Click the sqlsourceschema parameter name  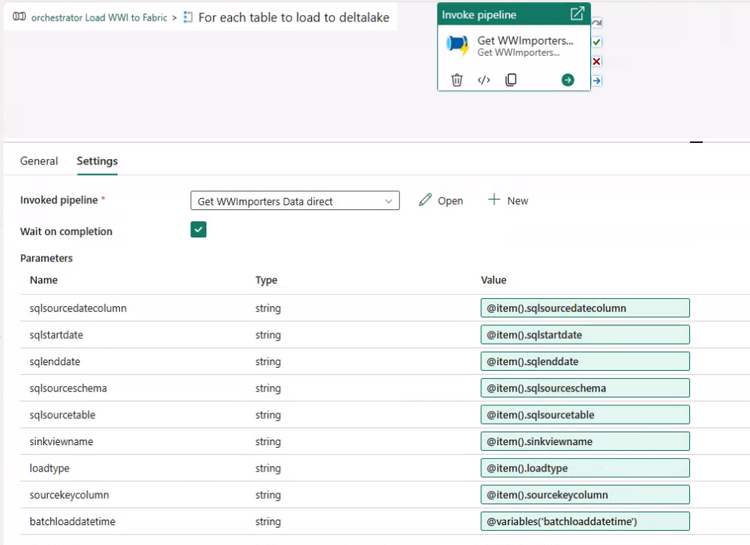coord(68,388)
